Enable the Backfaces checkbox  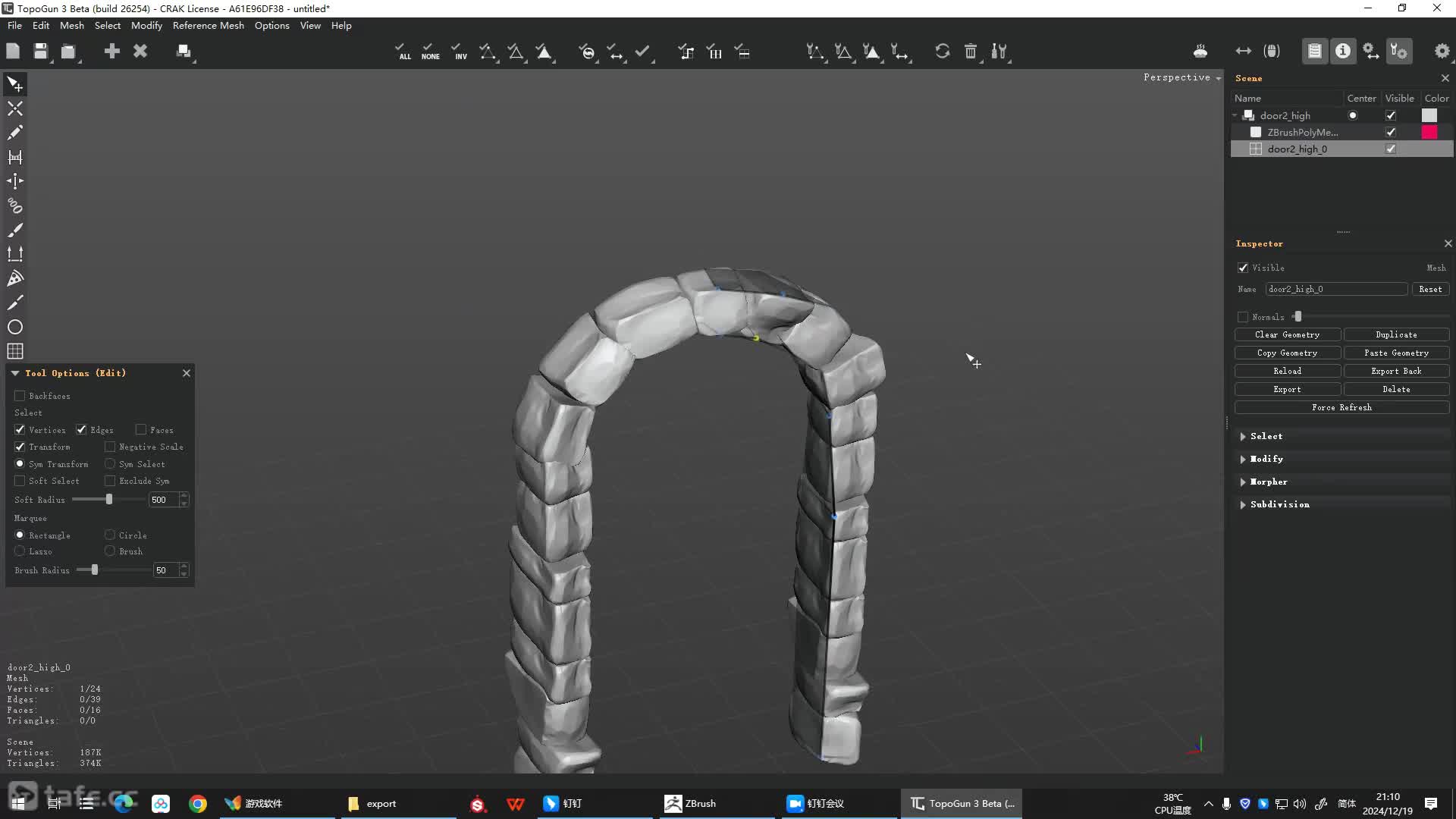(20, 396)
